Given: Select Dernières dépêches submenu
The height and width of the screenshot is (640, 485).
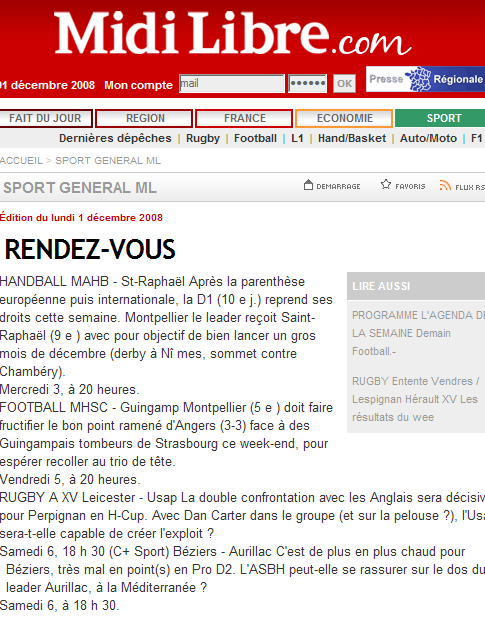Looking at the screenshot, I should 115,138.
